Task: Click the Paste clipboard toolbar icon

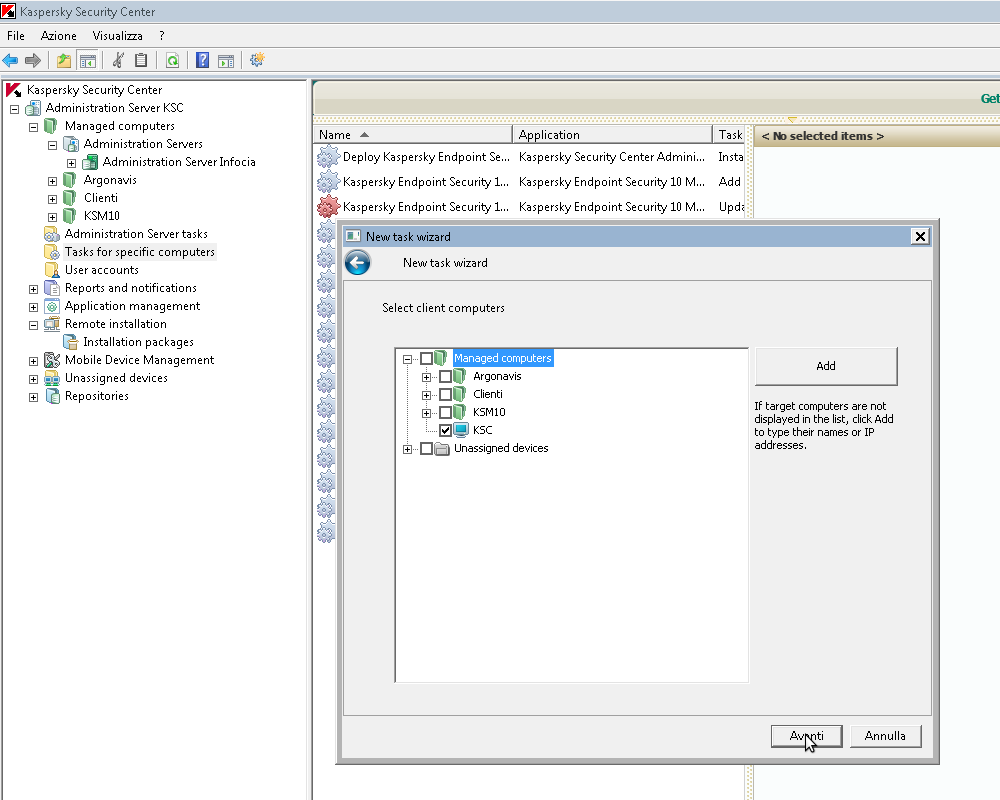Action: click(141, 61)
